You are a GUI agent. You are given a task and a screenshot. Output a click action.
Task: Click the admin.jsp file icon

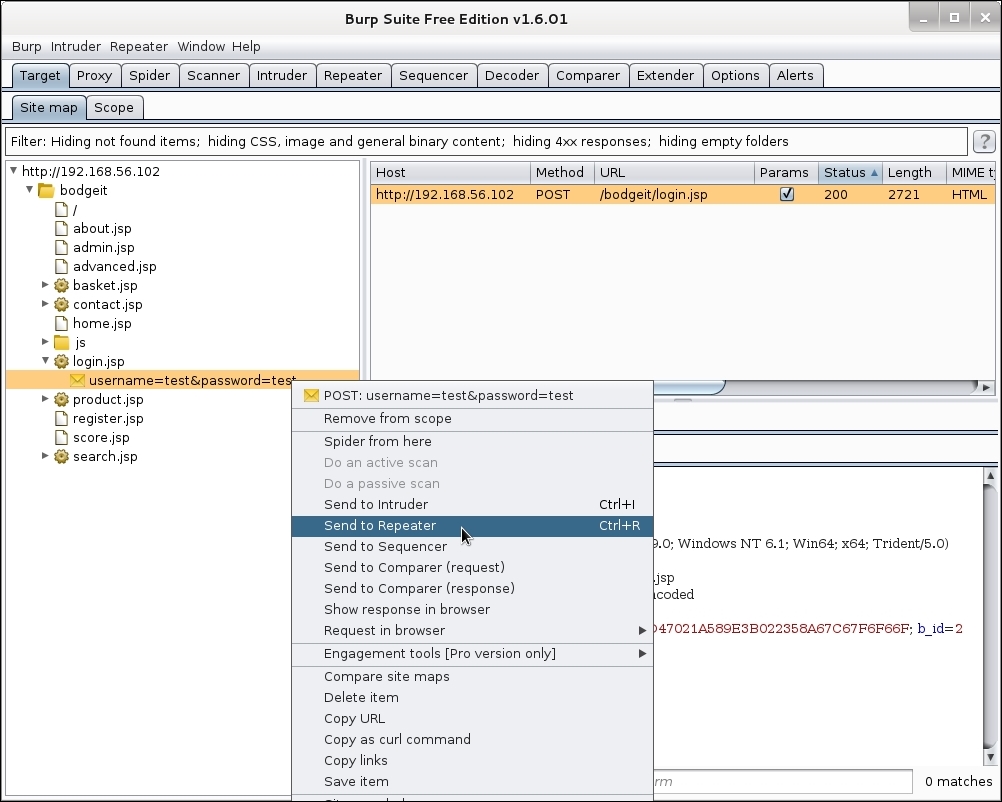pos(61,247)
